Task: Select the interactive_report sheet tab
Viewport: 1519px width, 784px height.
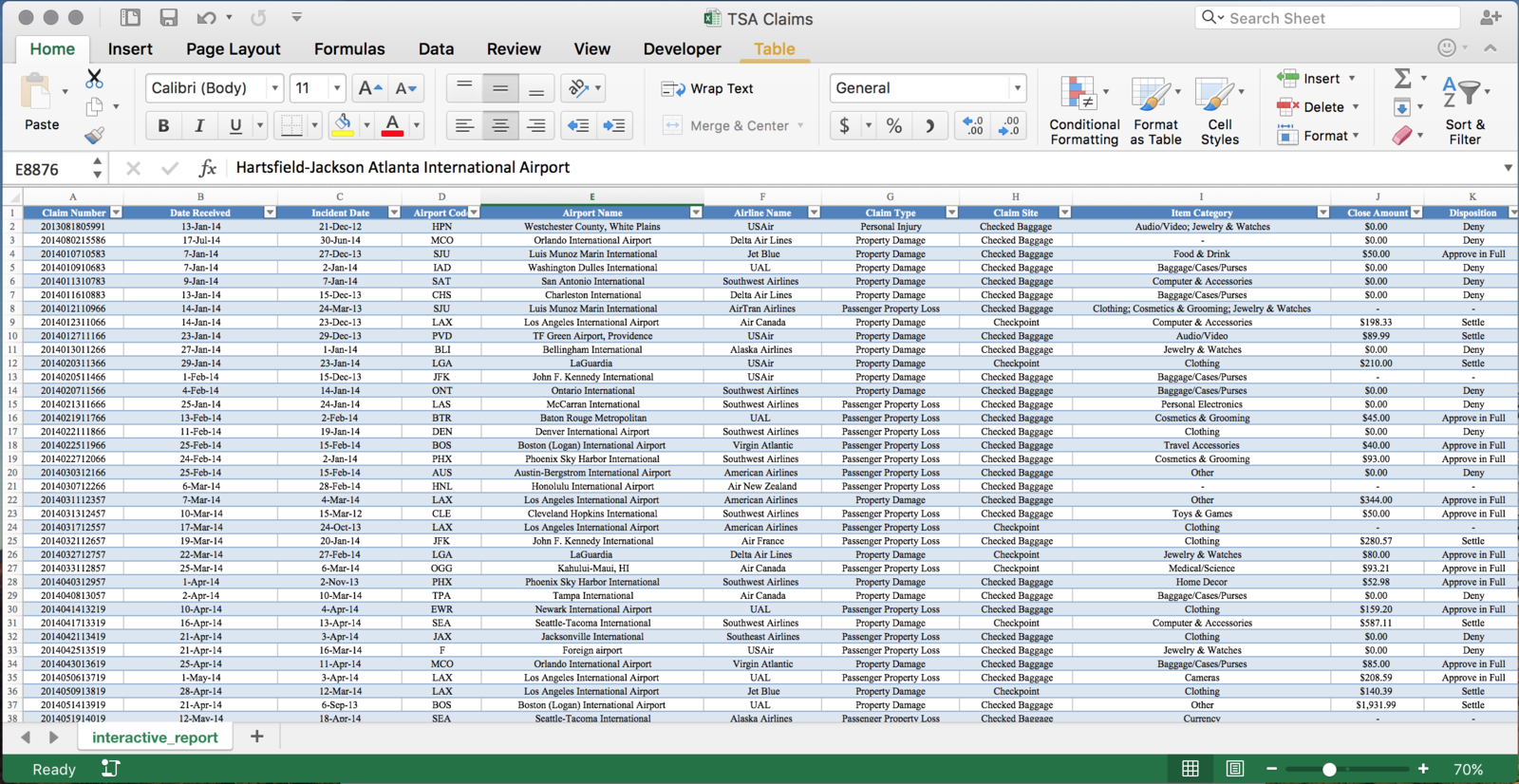Action: click(x=155, y=737)
